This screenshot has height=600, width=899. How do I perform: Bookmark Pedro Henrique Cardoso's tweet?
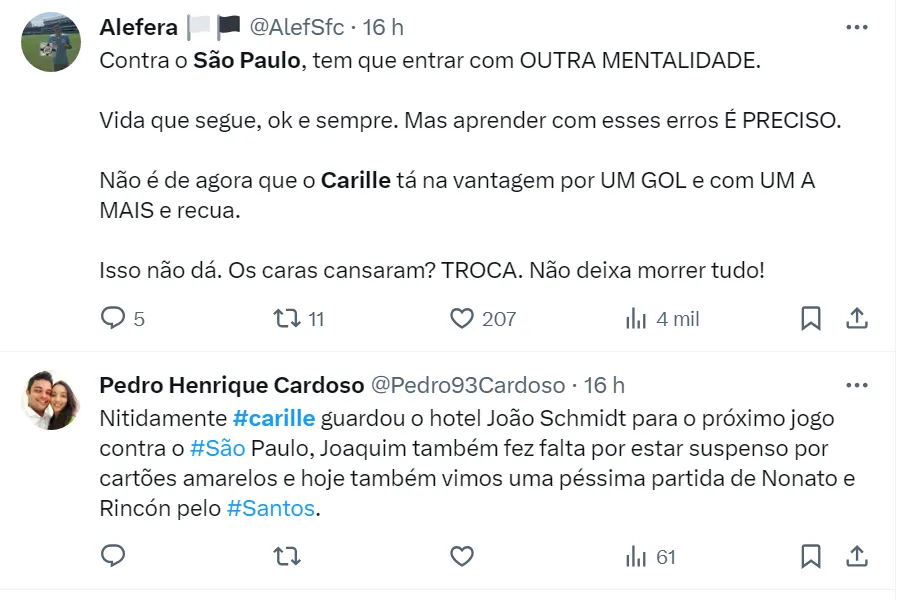pyautogui.click(x=811, y=556)
